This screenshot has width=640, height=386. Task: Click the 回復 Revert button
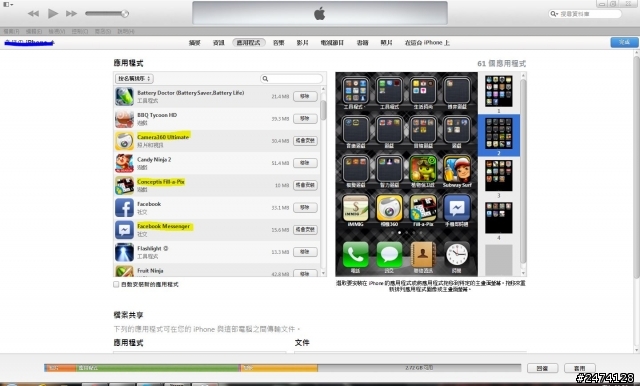coord(542,368)
